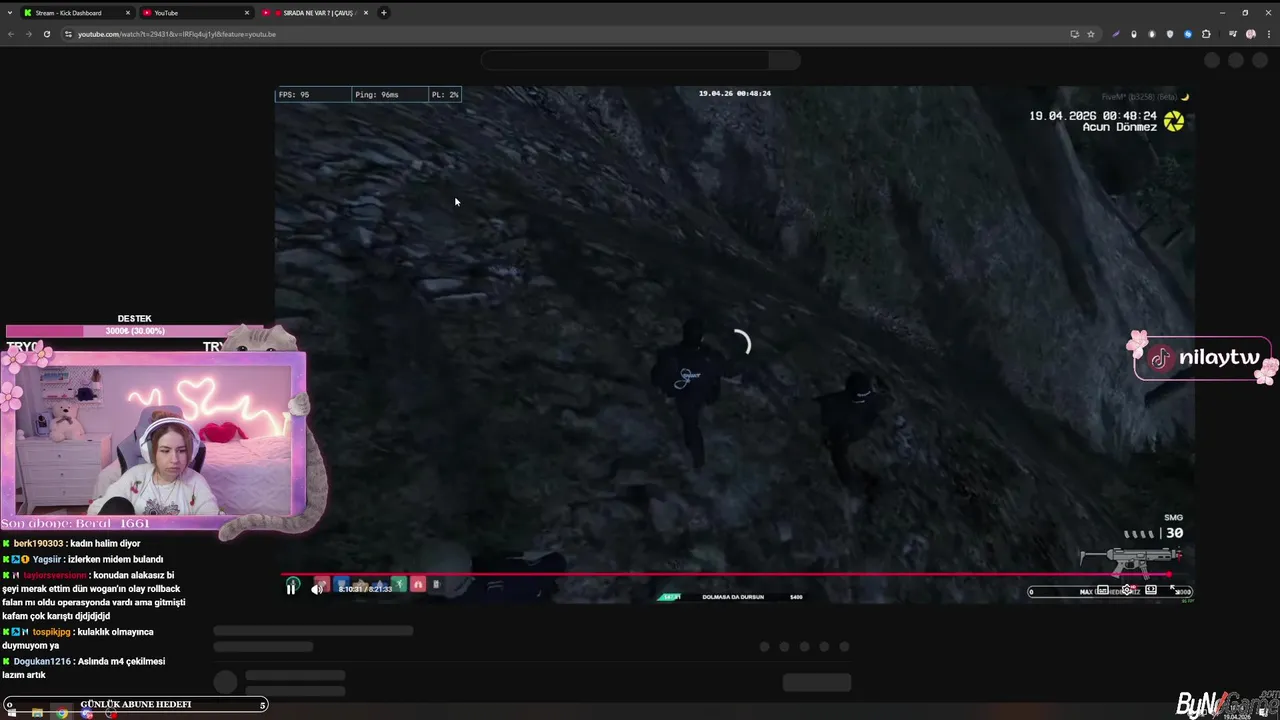Click the purple pen extension icon
This screenshot has height=720, width=1280.
1116,34
